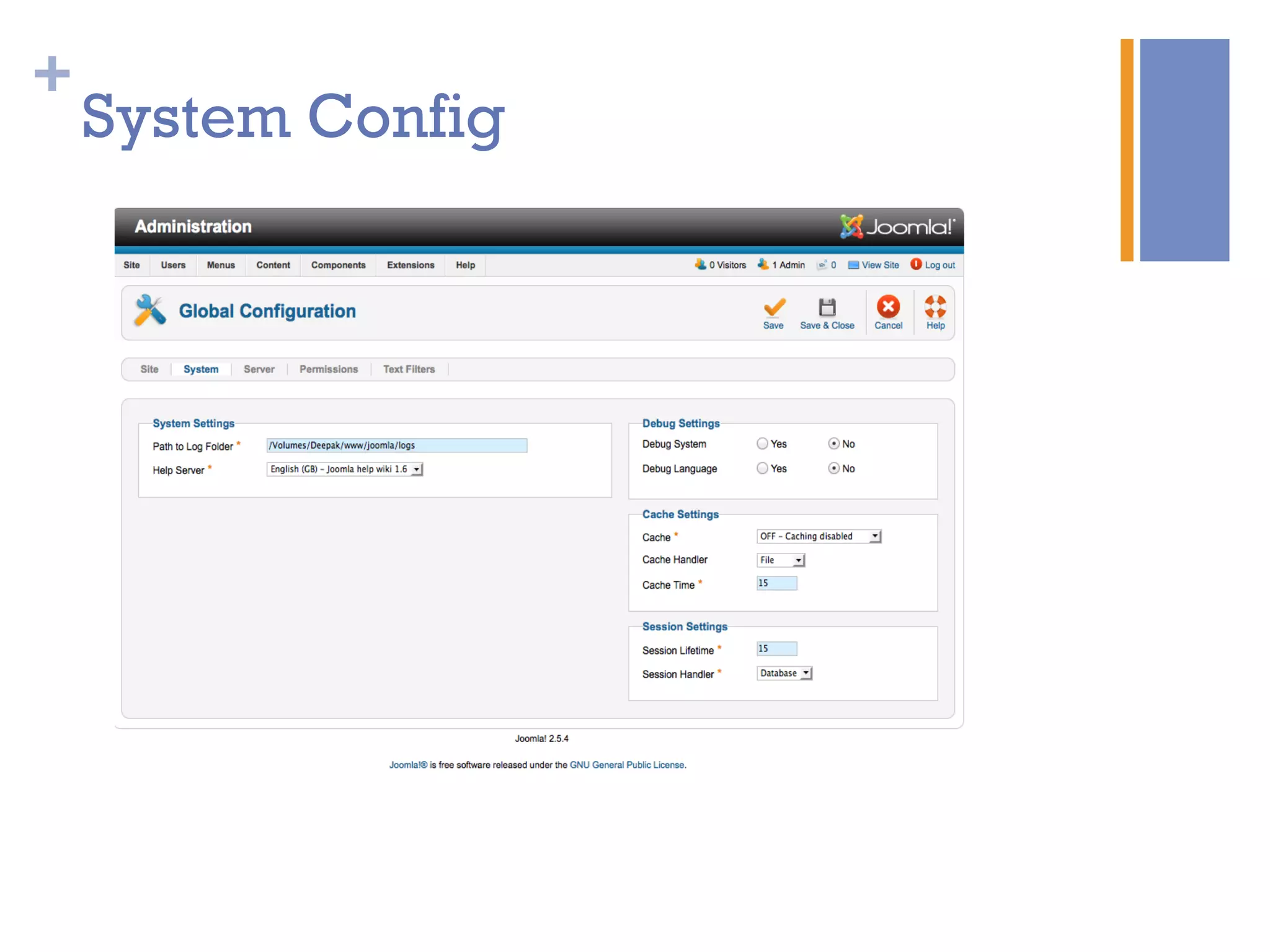The image size is (1270, 952).
Task: Click the Path to Log Folder field
Action: pos(397,445)
